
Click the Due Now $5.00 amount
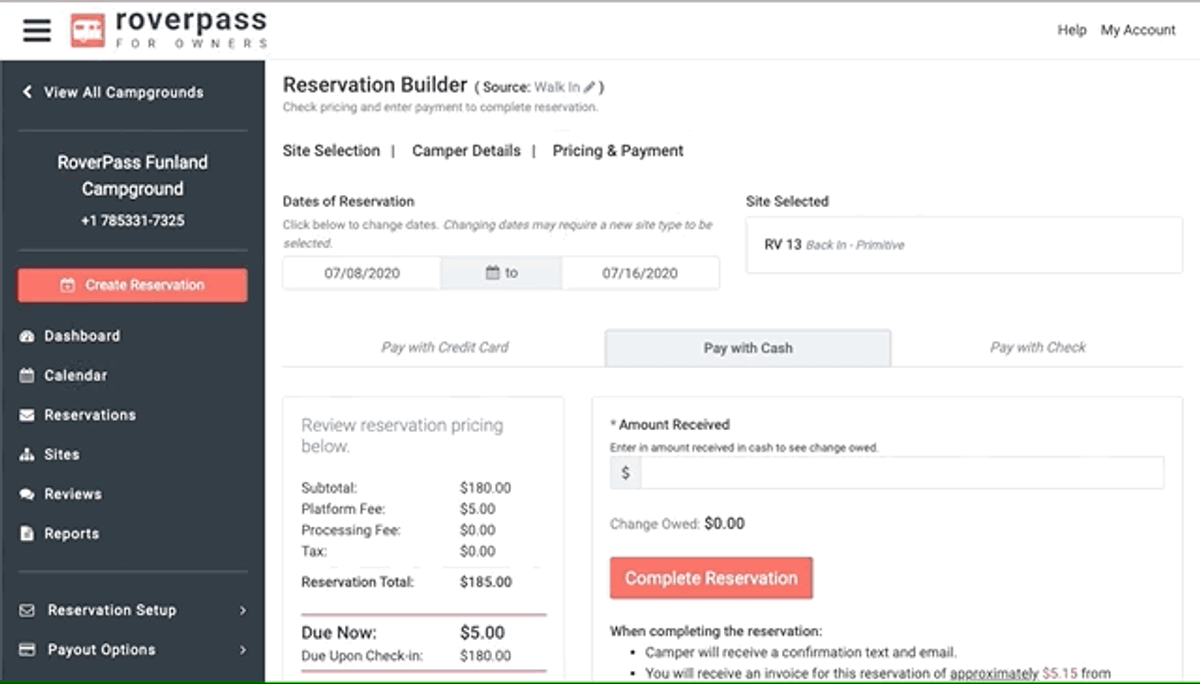coord(482,633)
